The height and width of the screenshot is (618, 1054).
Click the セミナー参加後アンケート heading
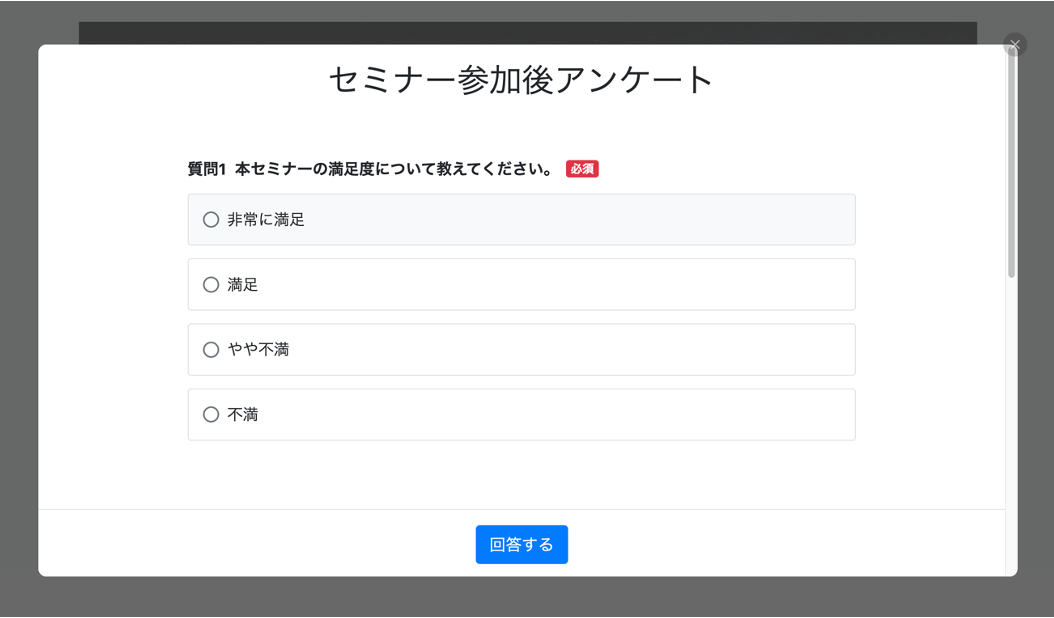pyautogui.click(x=521, y=80)
